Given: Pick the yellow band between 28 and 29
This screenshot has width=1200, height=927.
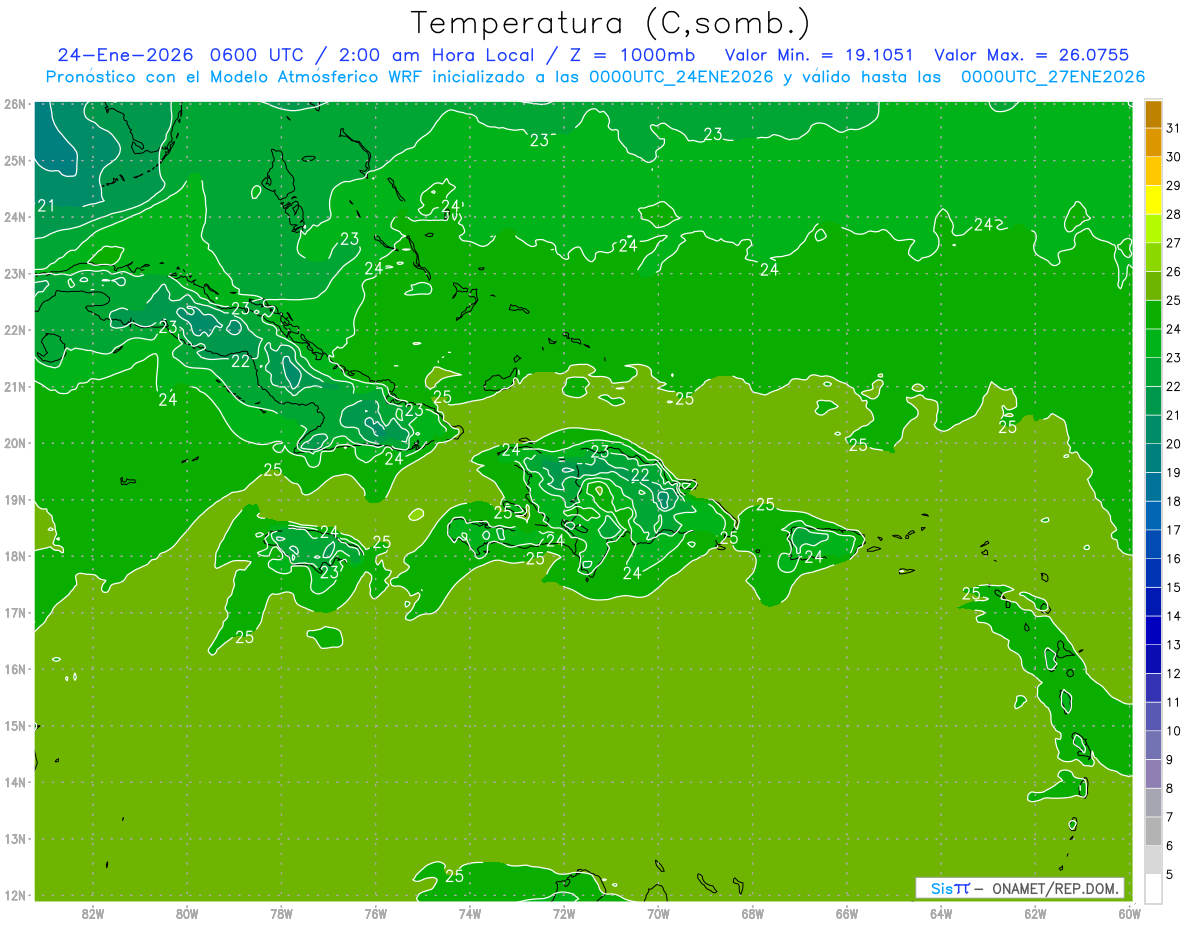Looking at the screenshot, I should tap(1153, 200).
